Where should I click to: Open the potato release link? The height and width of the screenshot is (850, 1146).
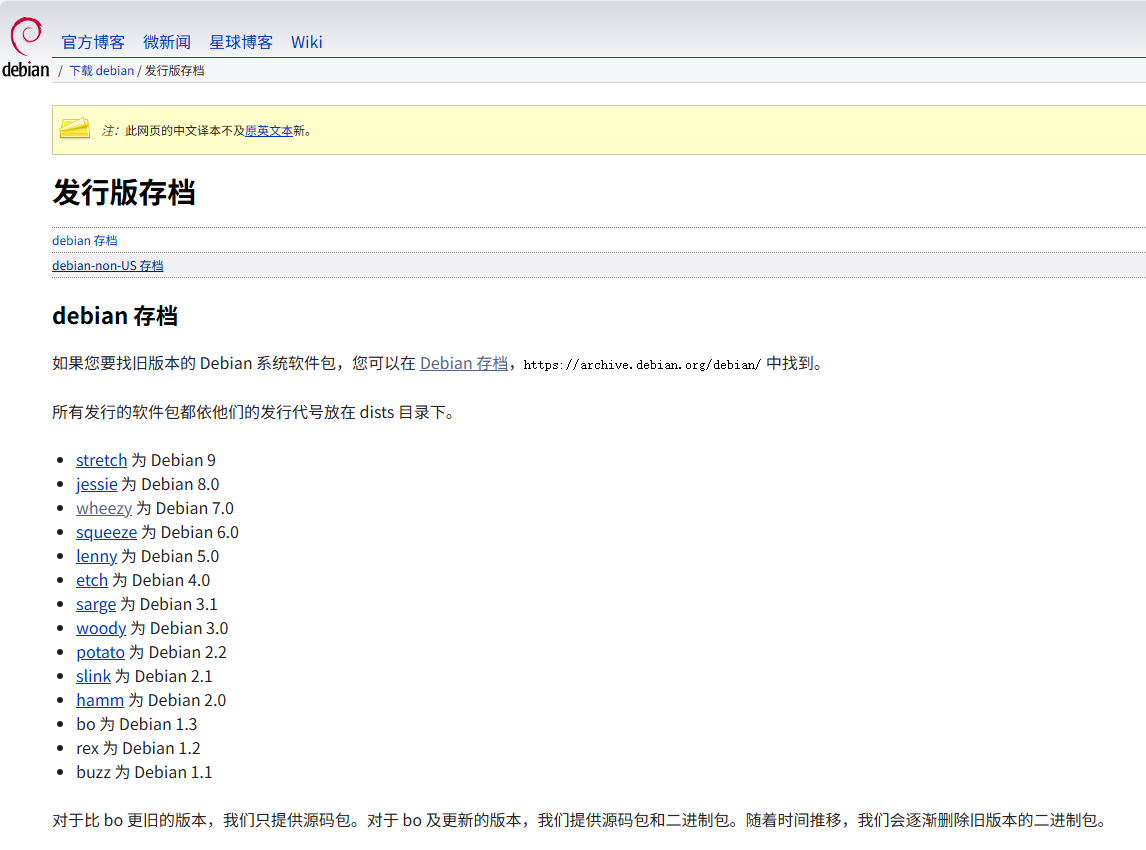[100, 653]
